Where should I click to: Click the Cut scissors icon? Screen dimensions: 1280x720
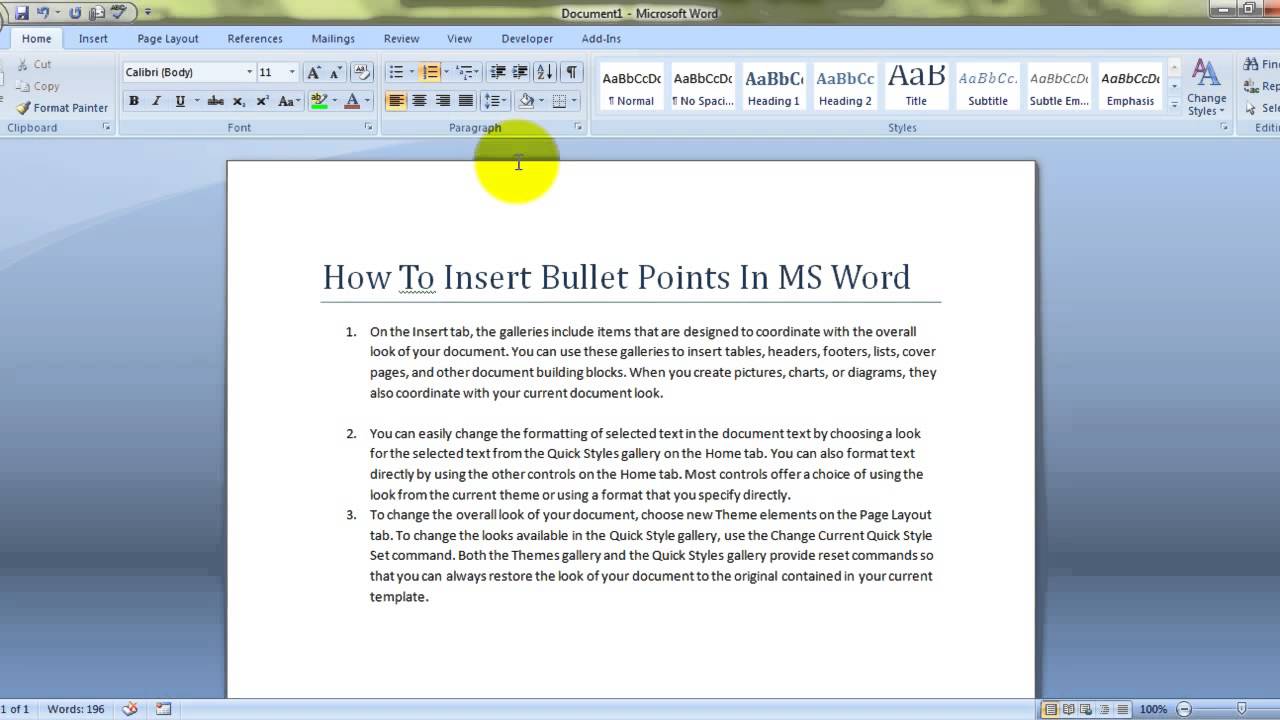coord(23,64)
